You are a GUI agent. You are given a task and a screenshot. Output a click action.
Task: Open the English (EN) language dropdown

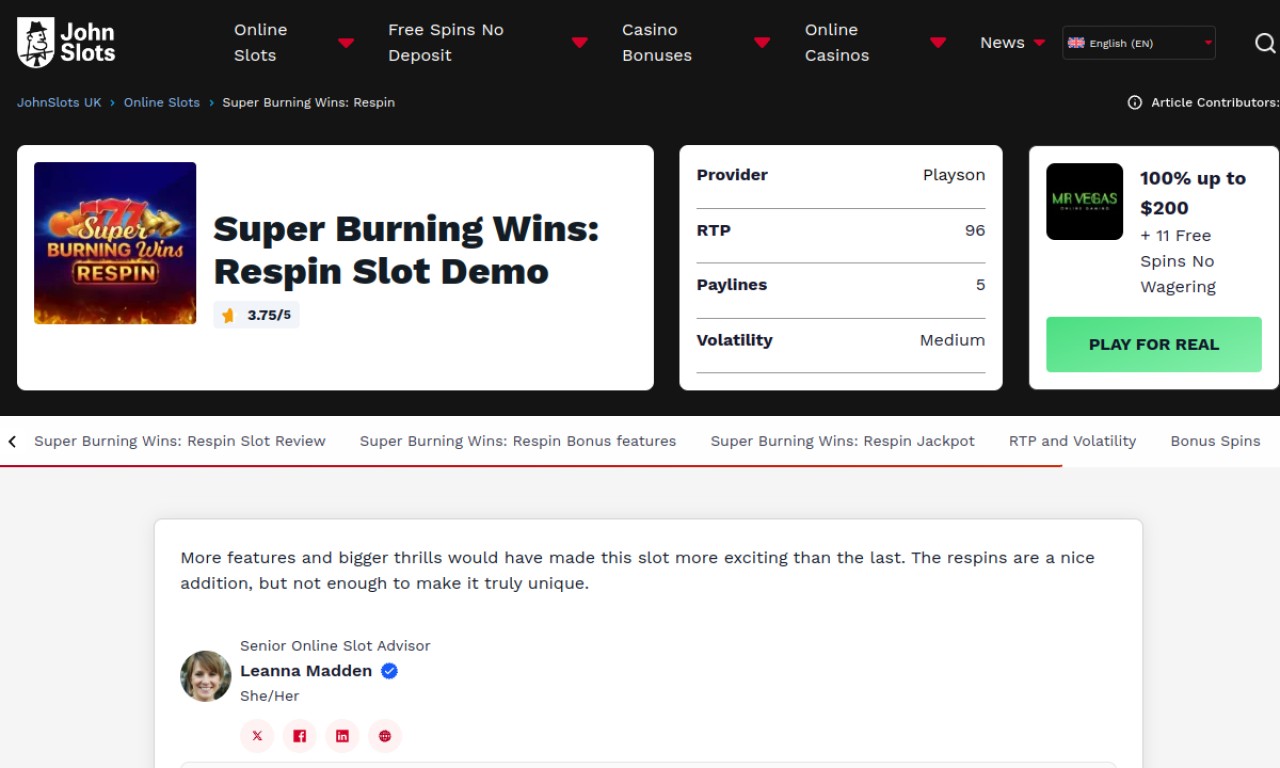(1139, 43)
